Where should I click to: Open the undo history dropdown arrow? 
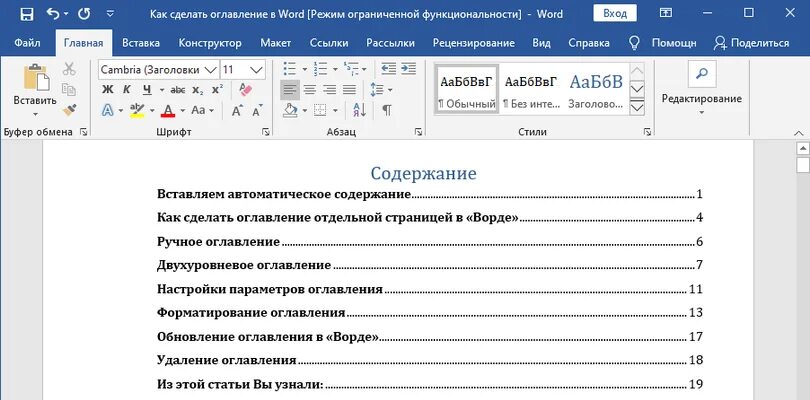click(66, 14)
